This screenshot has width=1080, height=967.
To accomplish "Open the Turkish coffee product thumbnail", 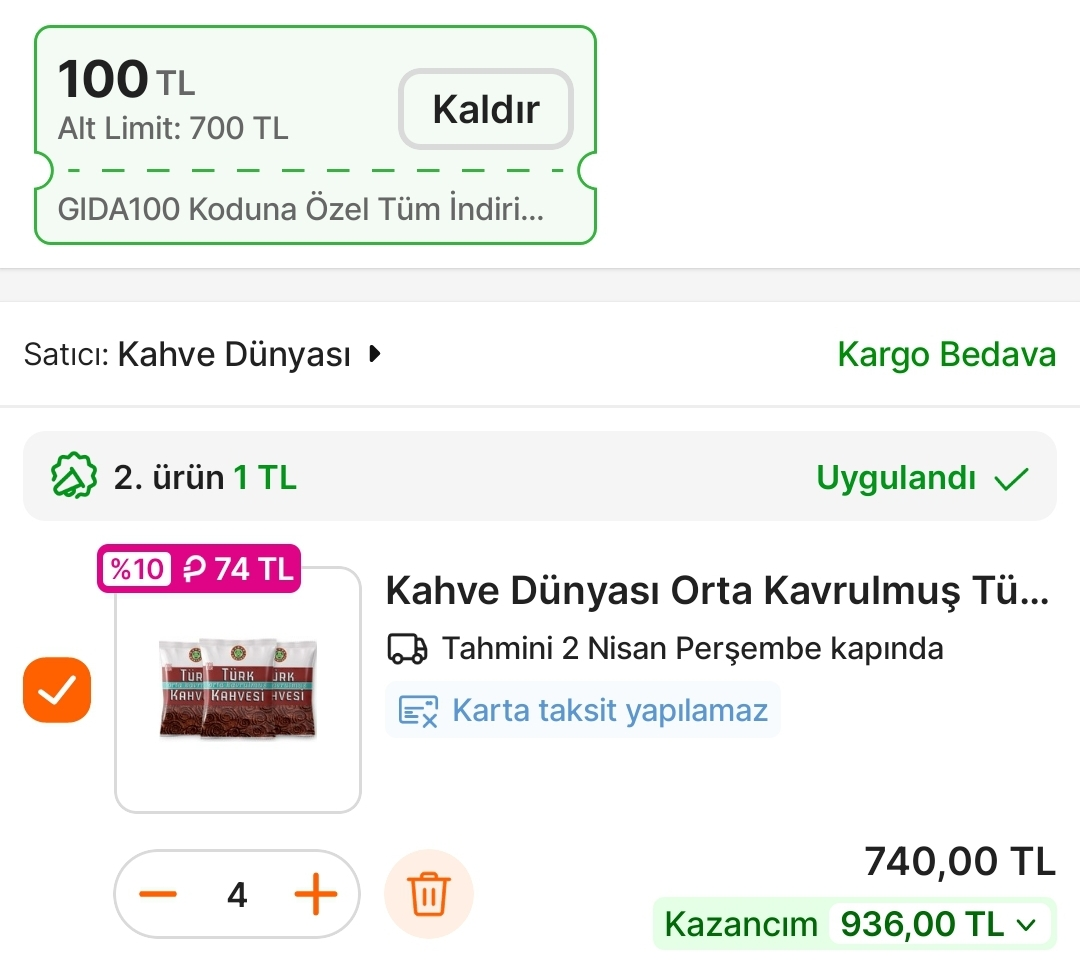I will point(238,690).
